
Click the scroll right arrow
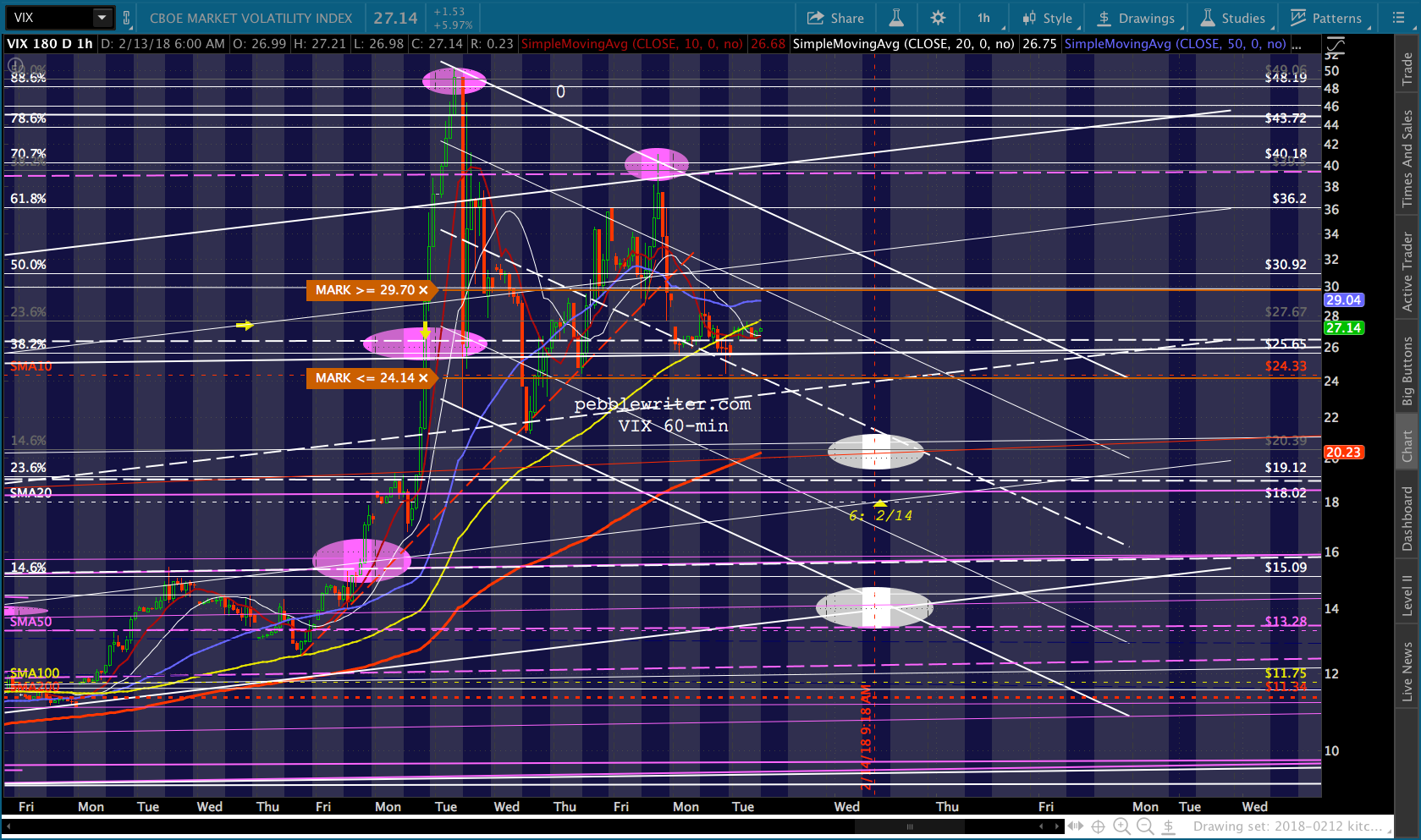[1056, 826]
